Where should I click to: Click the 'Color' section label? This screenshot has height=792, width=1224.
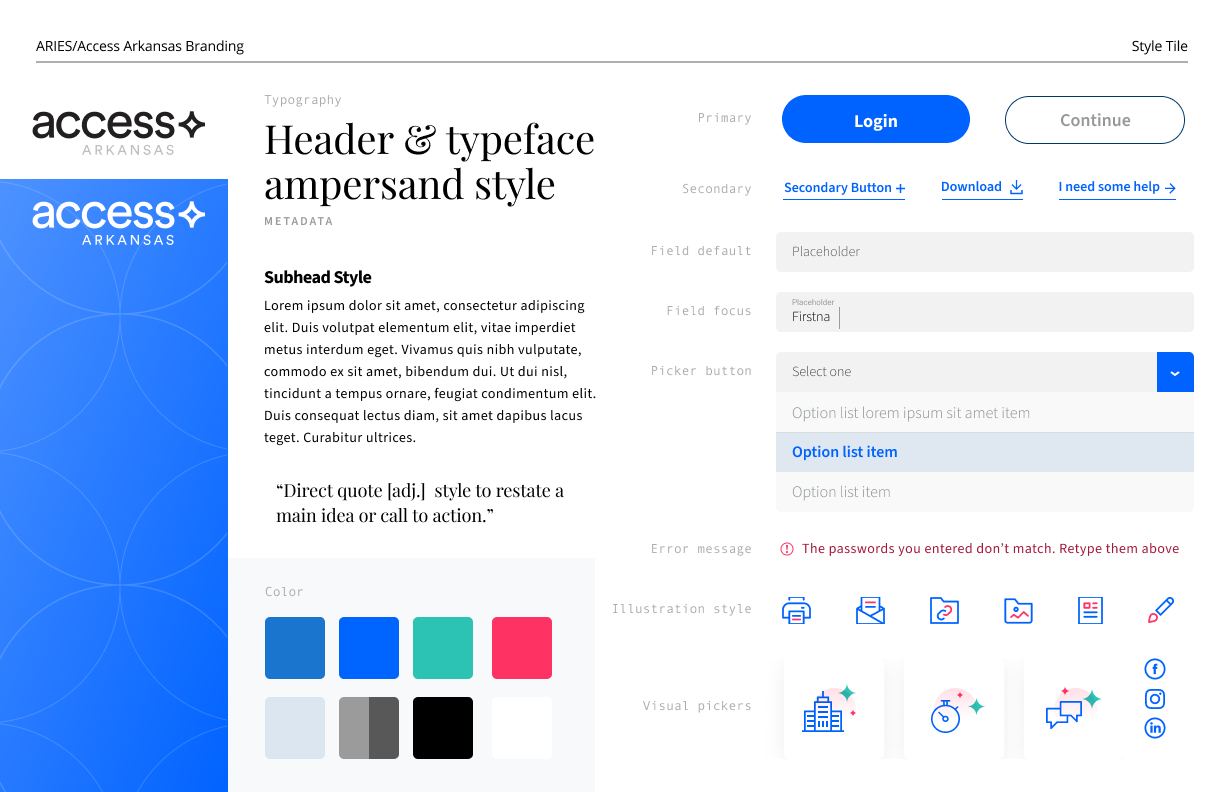[x=284, y=592]
